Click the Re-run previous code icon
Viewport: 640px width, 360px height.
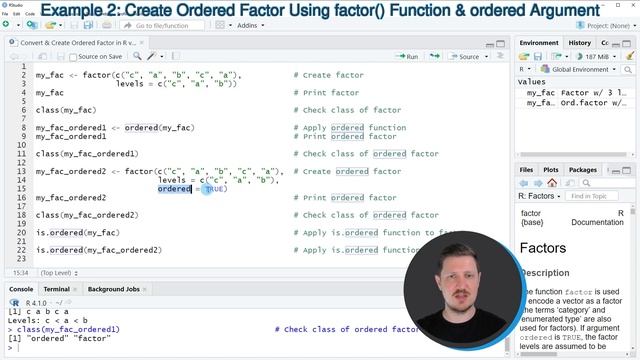click(435, 56)
